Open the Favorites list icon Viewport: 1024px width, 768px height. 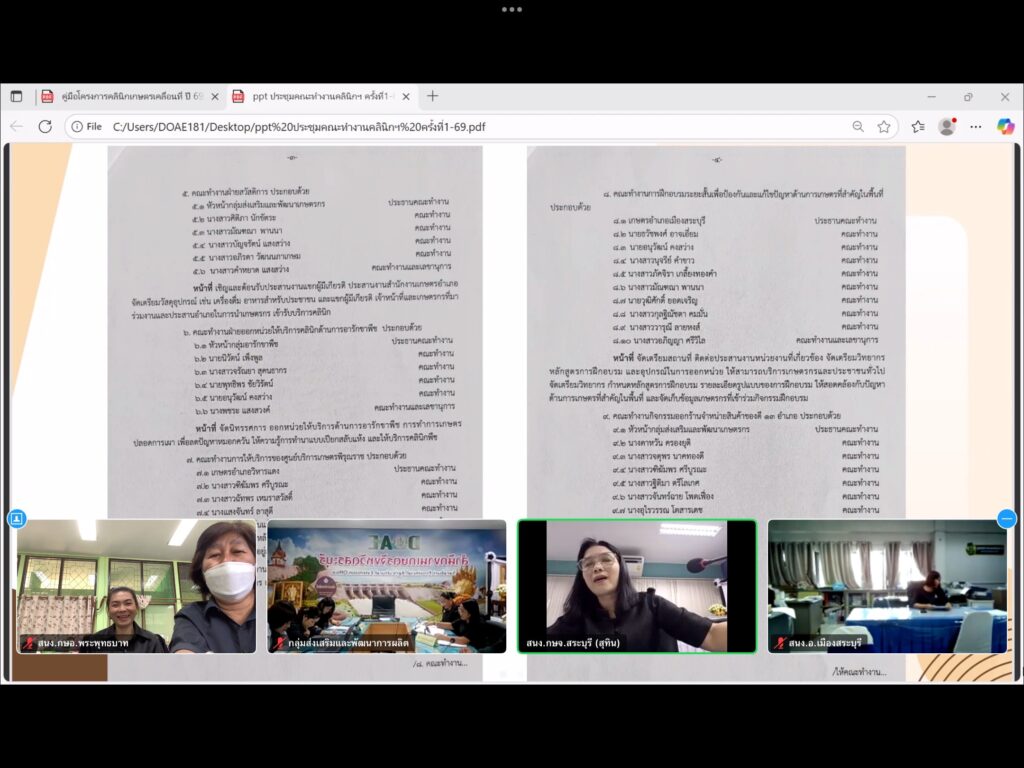(918, 127)
